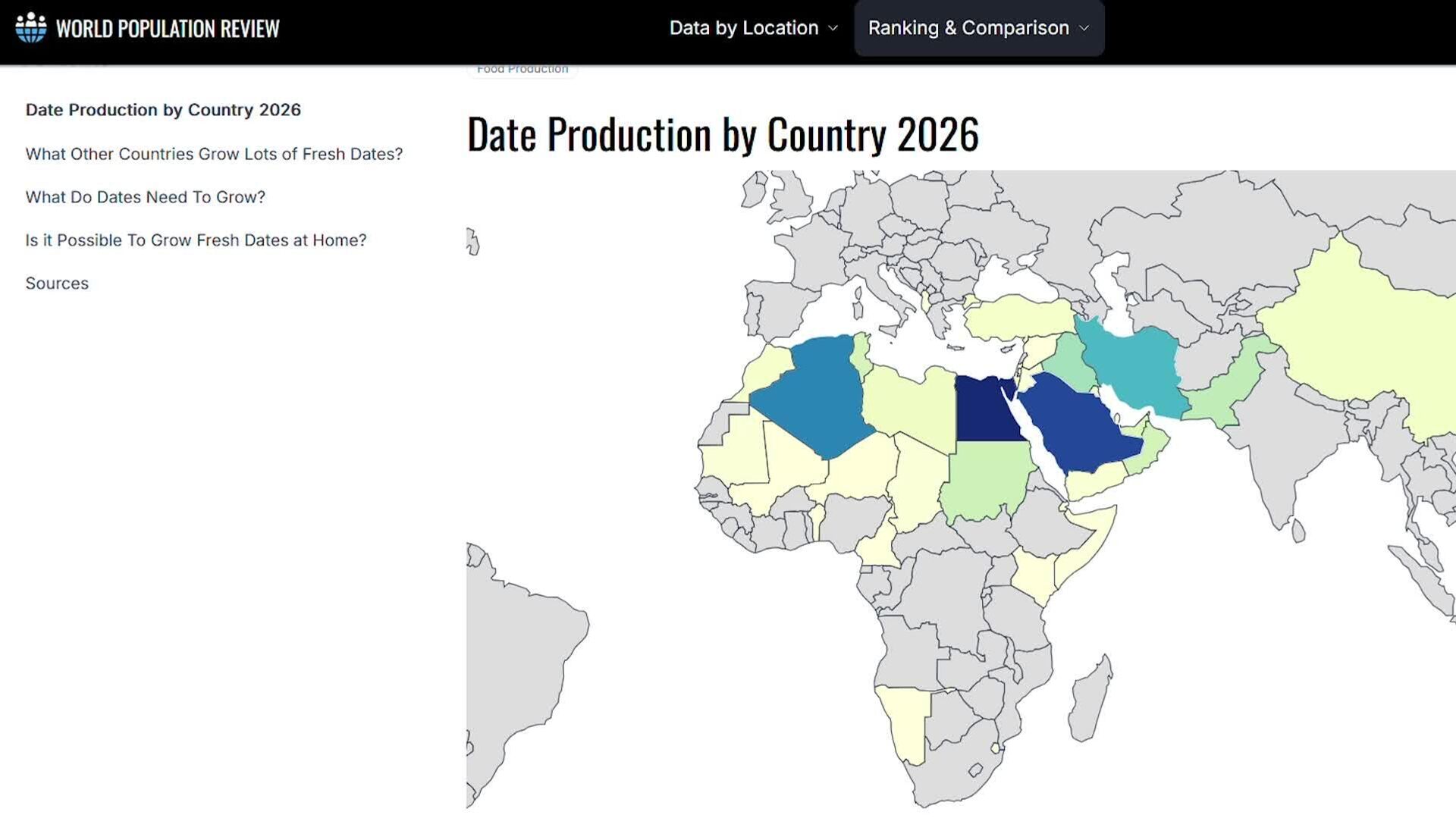Click the World Population Review site title
Viewport: 1456px width, 818px height.
click(168, 29)
